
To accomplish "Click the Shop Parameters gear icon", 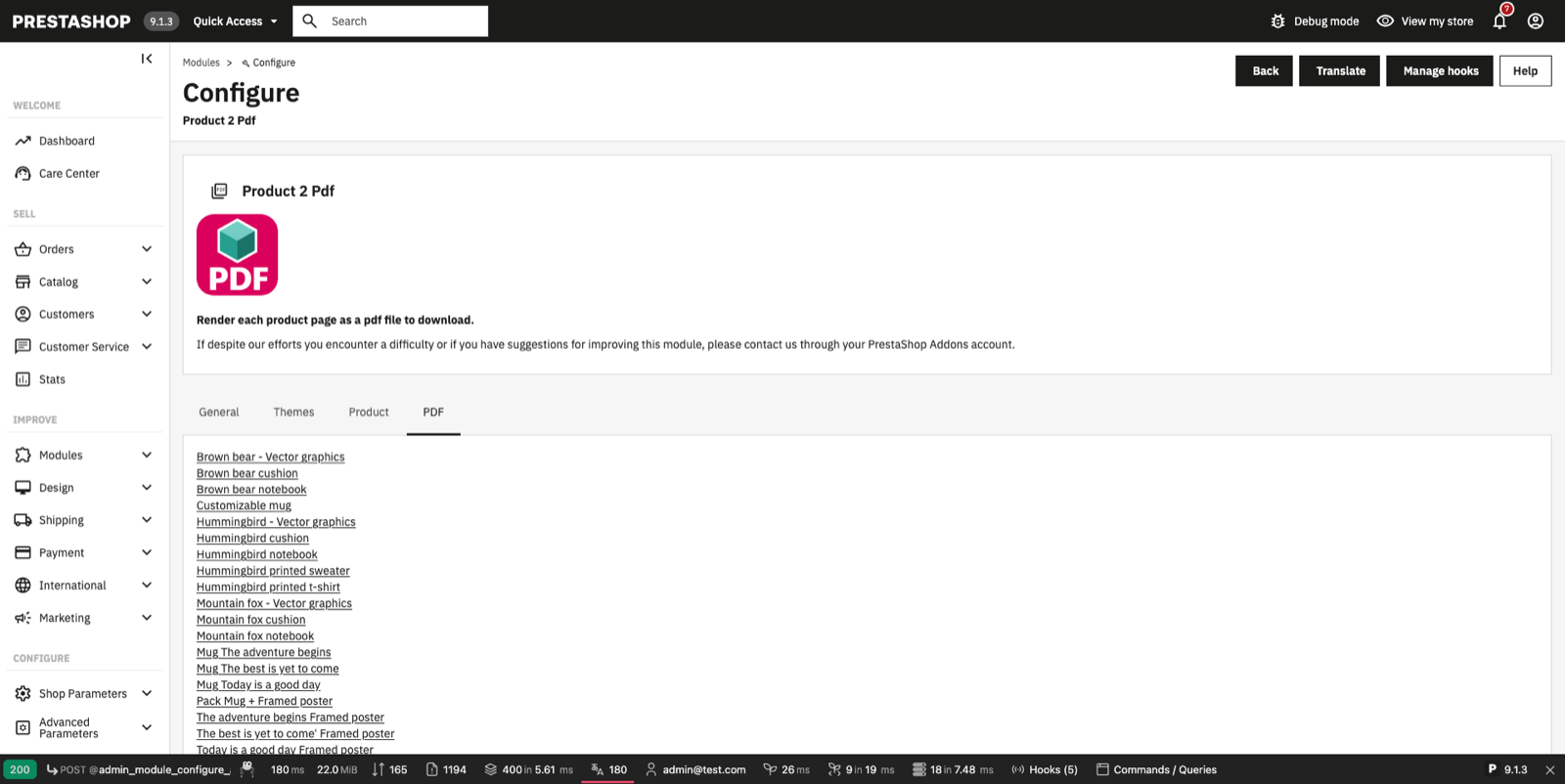I will click(x=22, y=693).
